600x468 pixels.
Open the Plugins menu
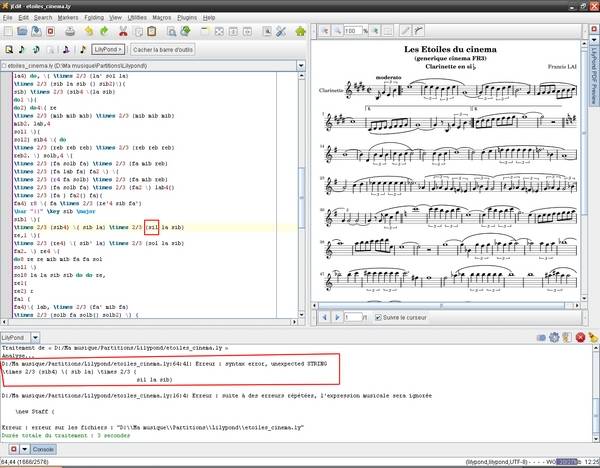(187, 18)
